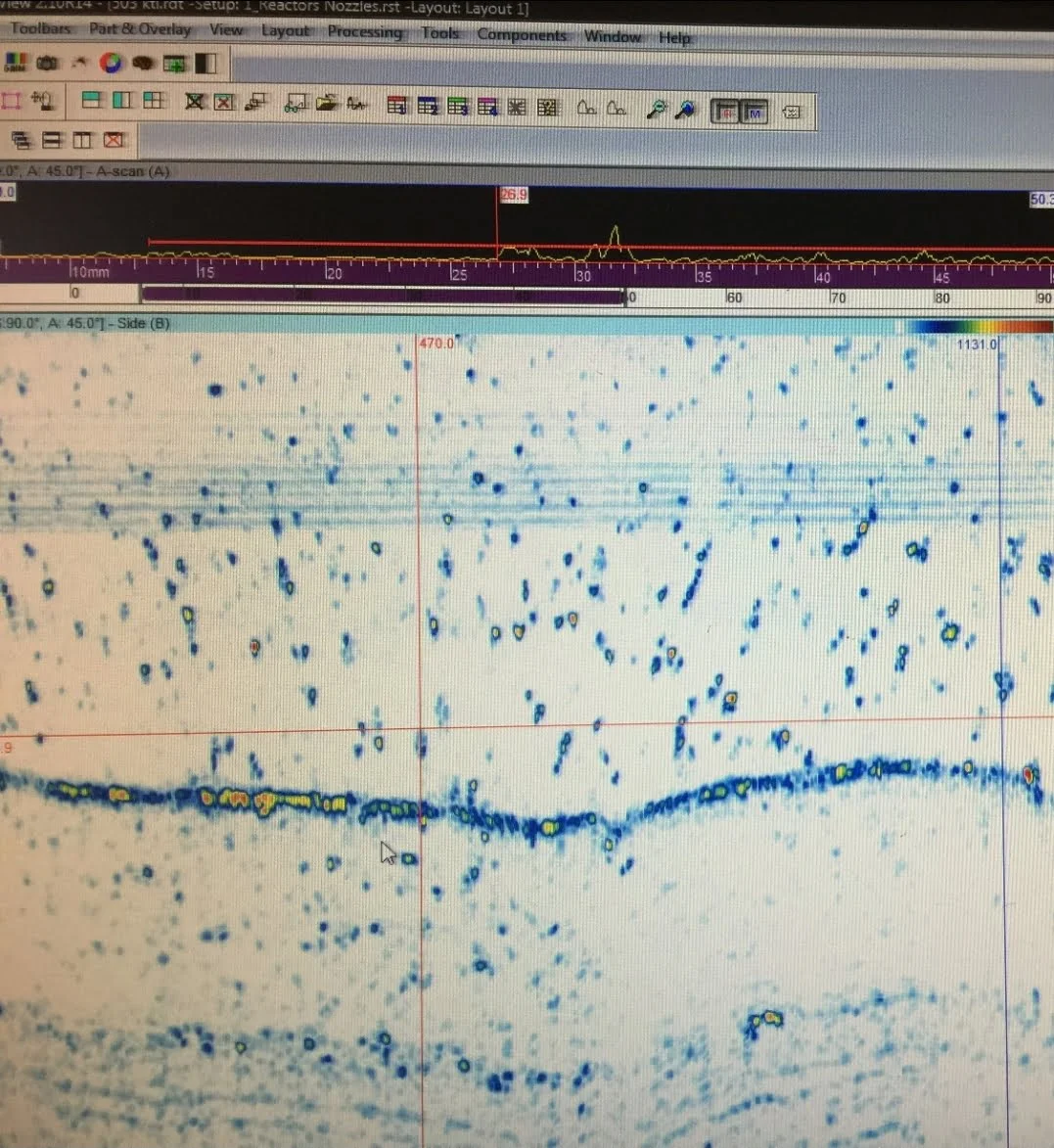Click the rainbow color palette bar

[x=981, y=327]
